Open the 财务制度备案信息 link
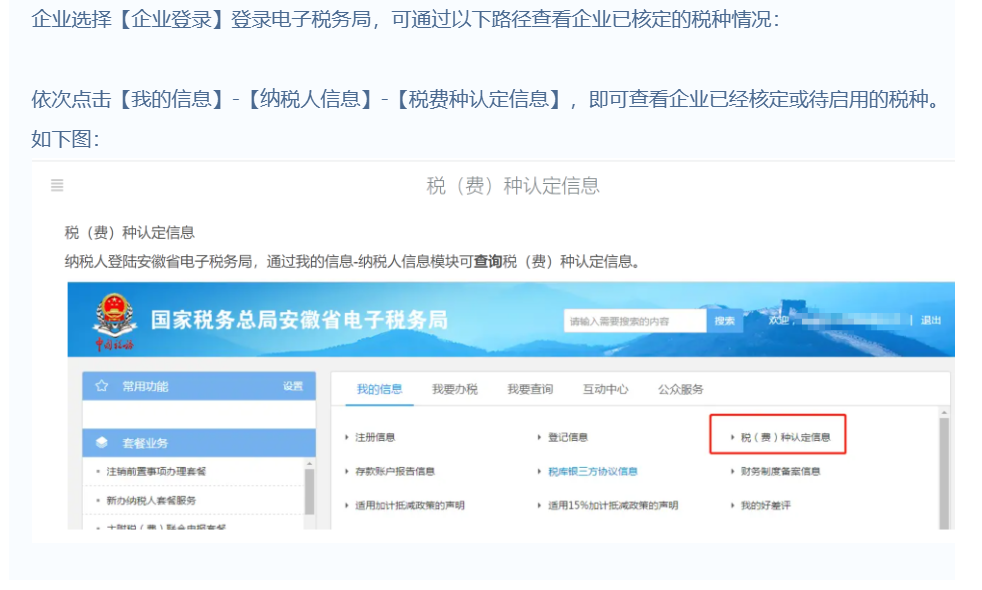The width and height of the screenshot is (982, 590). coord(780,471)
